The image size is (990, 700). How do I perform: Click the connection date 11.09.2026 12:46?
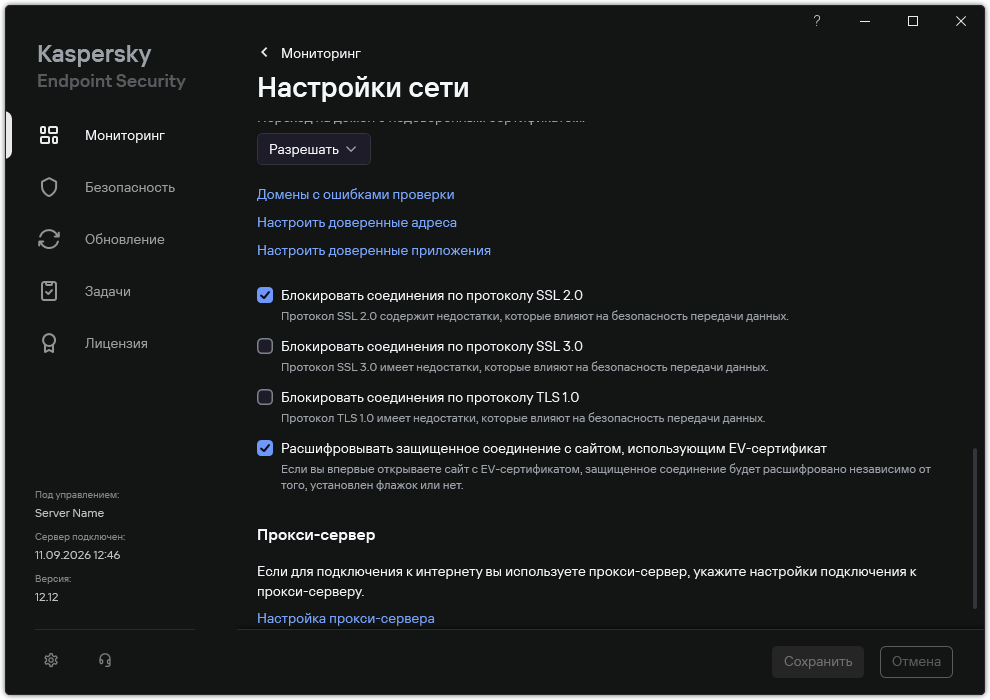coord(77,555)
